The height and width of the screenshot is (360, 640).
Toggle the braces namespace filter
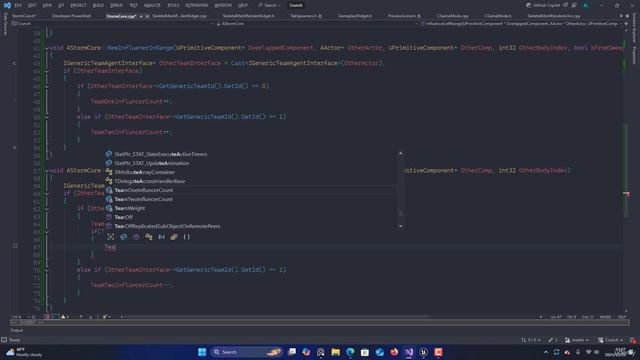187,237
